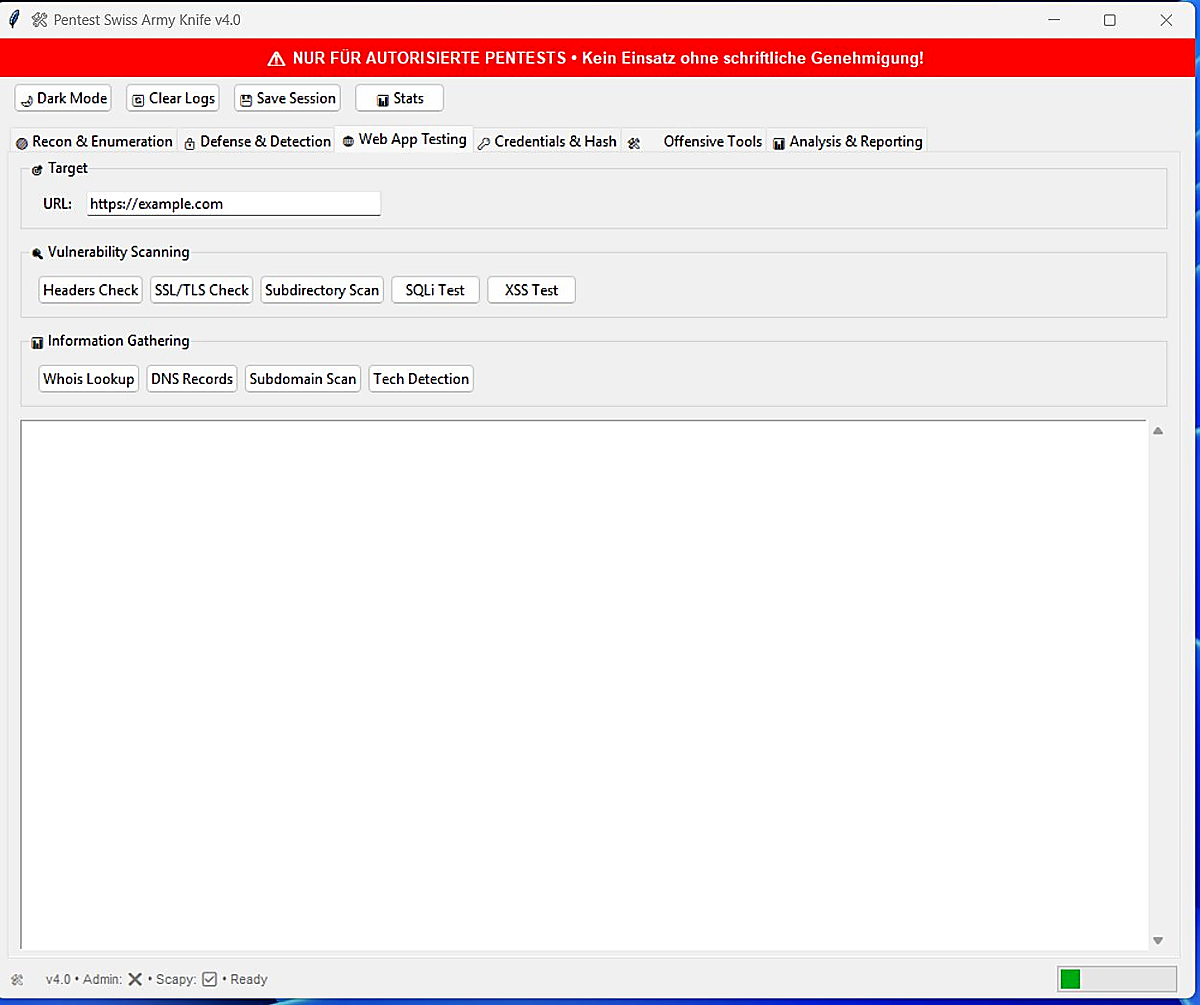Open the Stats button
This screenshot has height=1005, width=1200.
pos(399,98)
